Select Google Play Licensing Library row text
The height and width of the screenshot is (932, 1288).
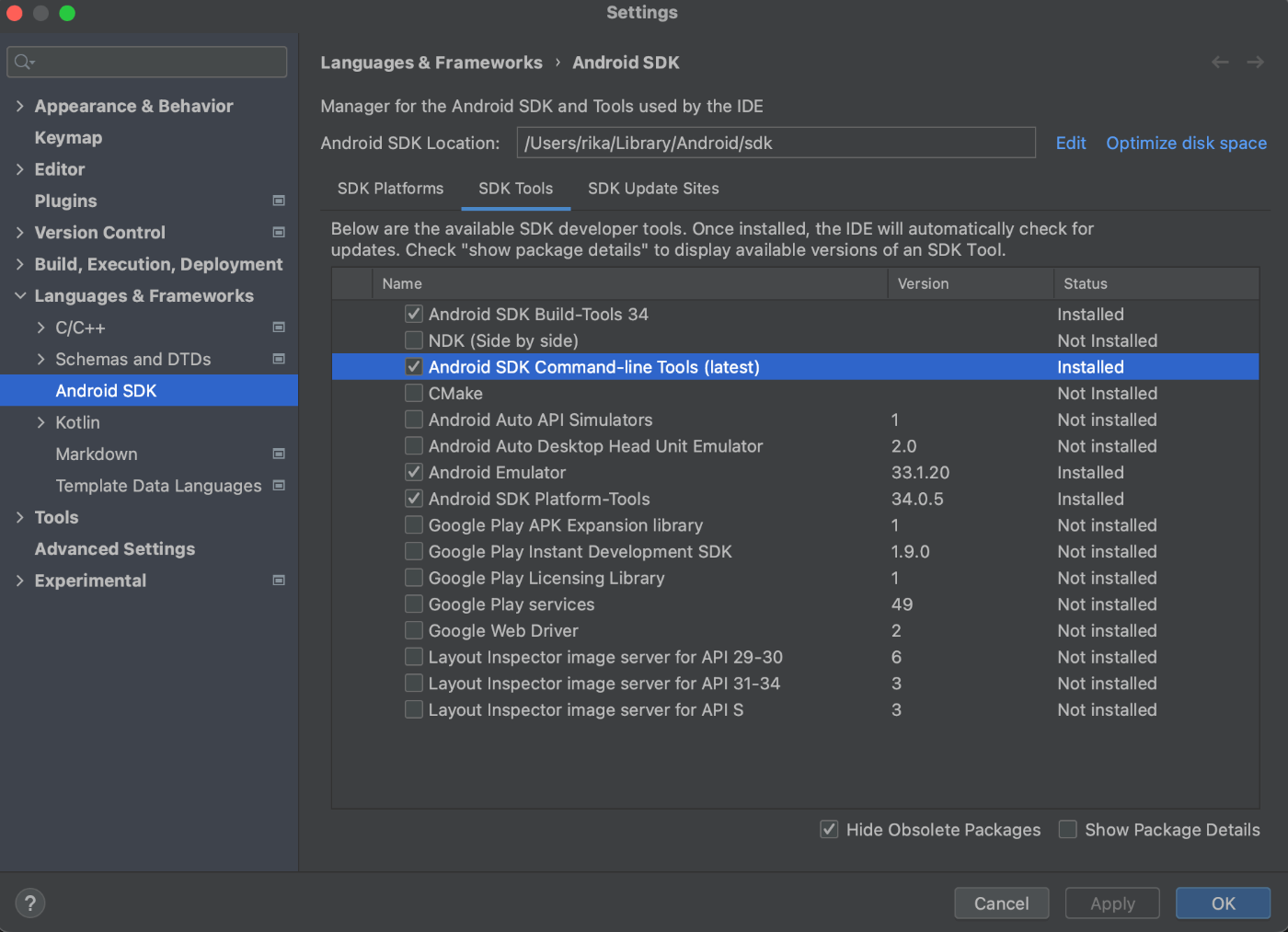coord(546,578)
